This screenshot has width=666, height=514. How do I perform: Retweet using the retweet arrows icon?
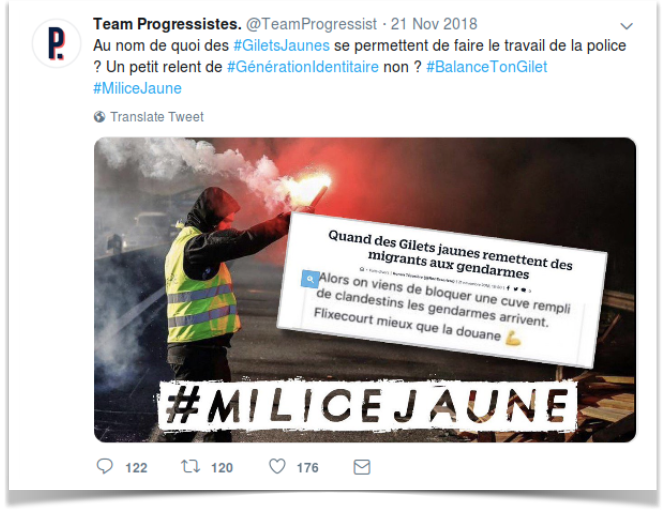pos(190,466)
